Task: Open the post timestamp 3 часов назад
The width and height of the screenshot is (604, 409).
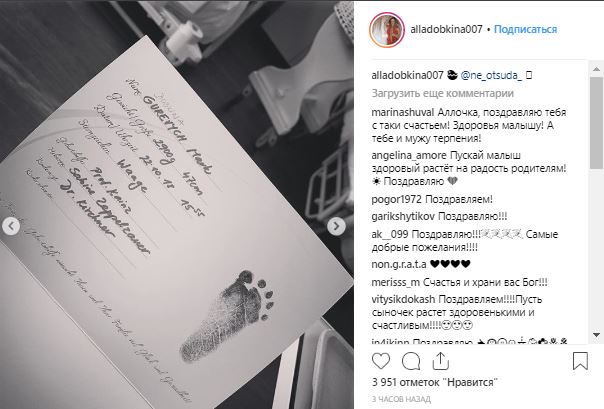Action: 401,399
